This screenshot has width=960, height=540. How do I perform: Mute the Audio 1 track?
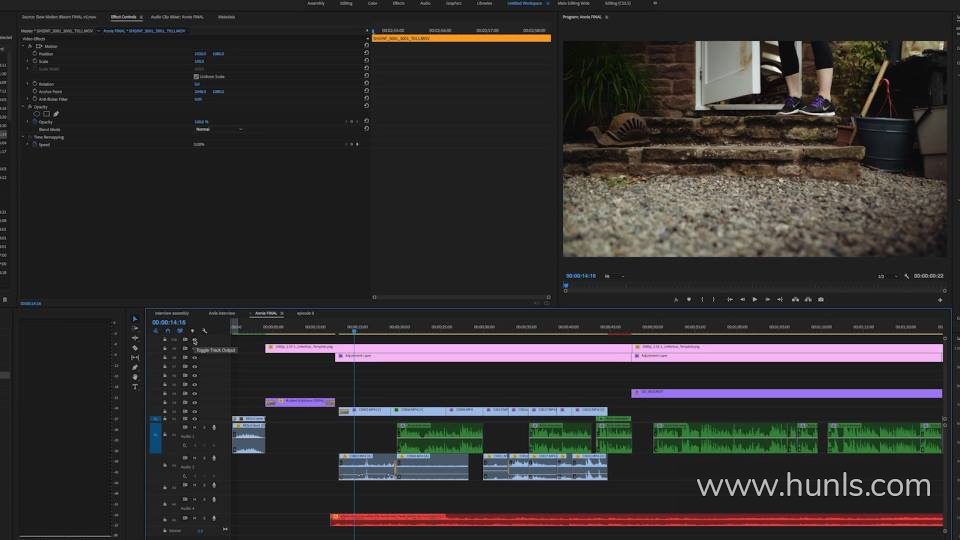(195, 427)
